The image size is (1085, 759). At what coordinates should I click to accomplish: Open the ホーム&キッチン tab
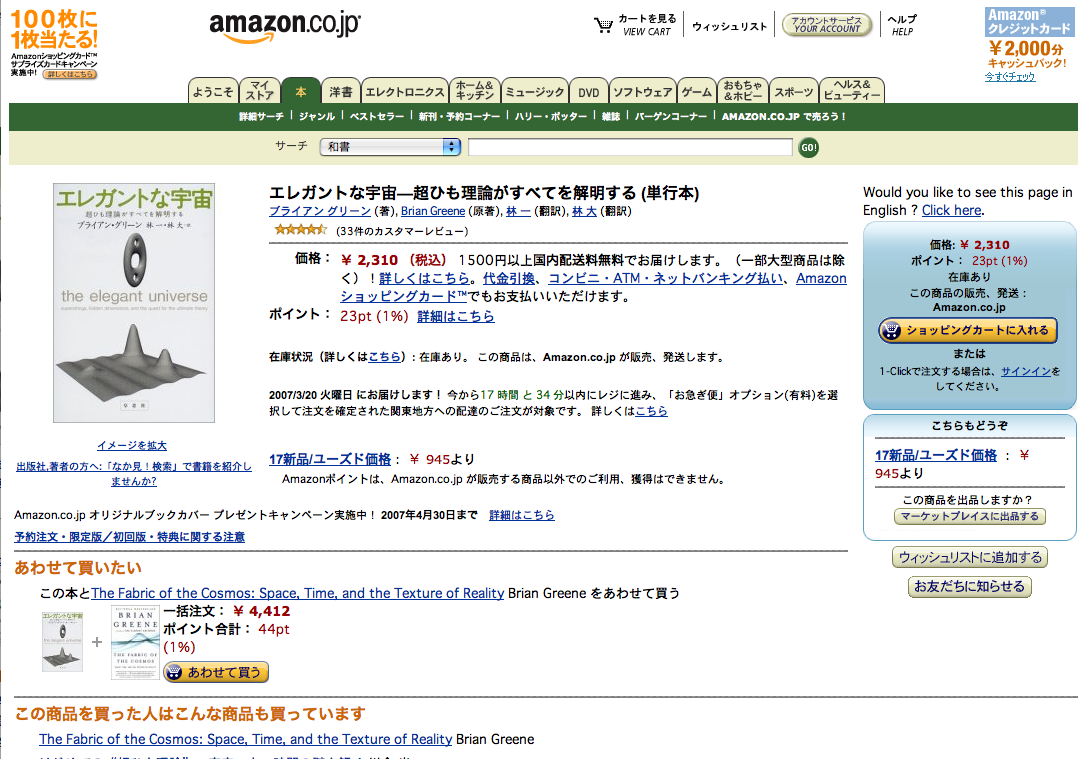(475, 91)
